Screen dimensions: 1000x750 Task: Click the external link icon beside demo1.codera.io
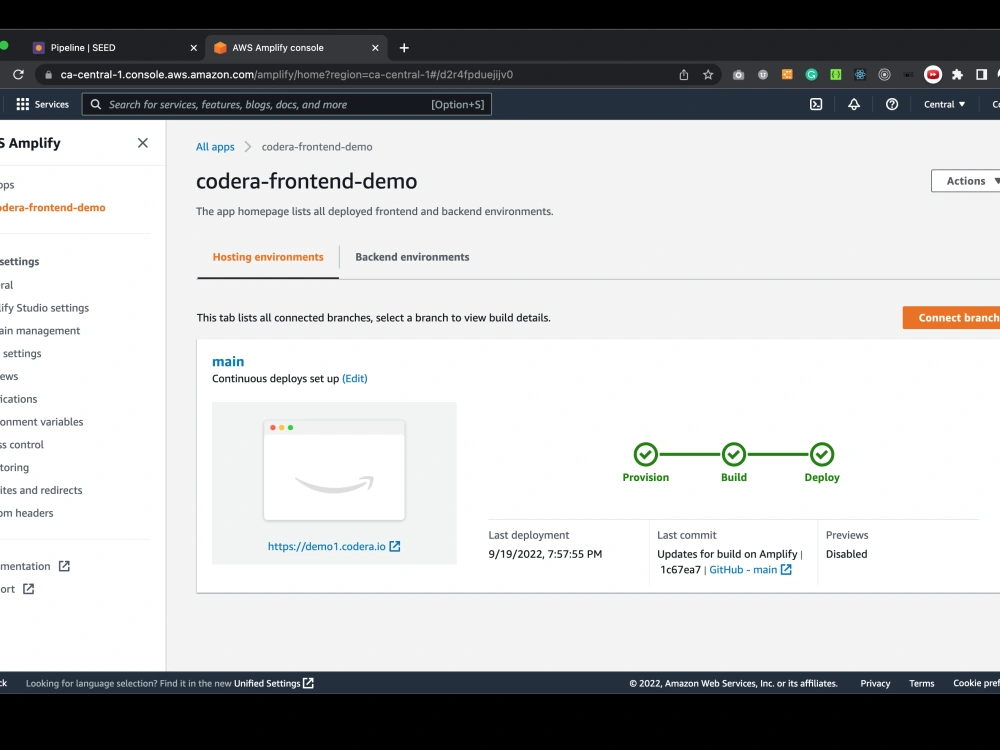point(395,546)
